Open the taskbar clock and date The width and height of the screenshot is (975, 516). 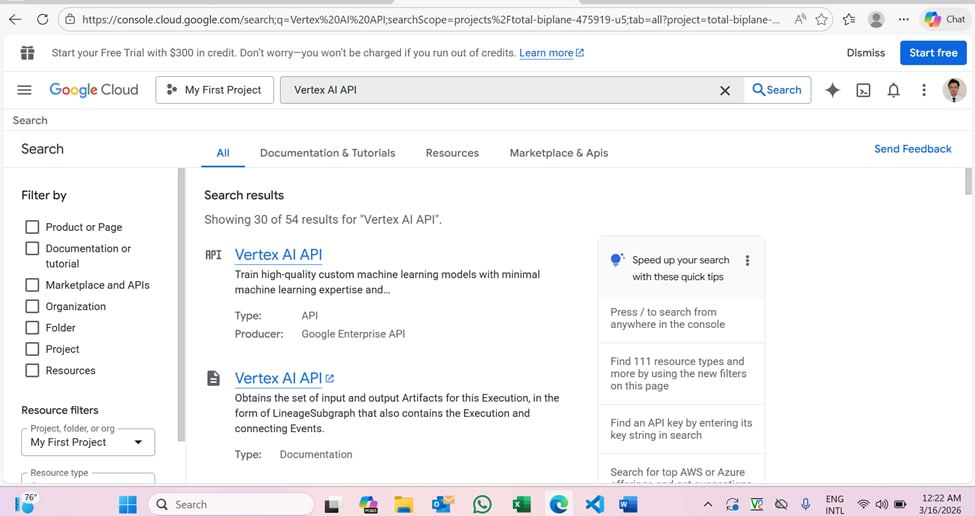click(x=941, y=504)
